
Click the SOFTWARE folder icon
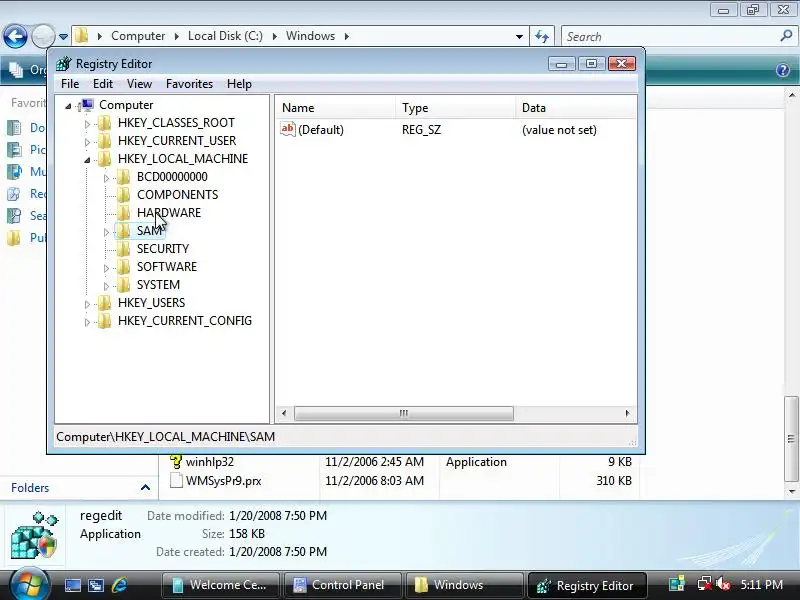[123, 267]
